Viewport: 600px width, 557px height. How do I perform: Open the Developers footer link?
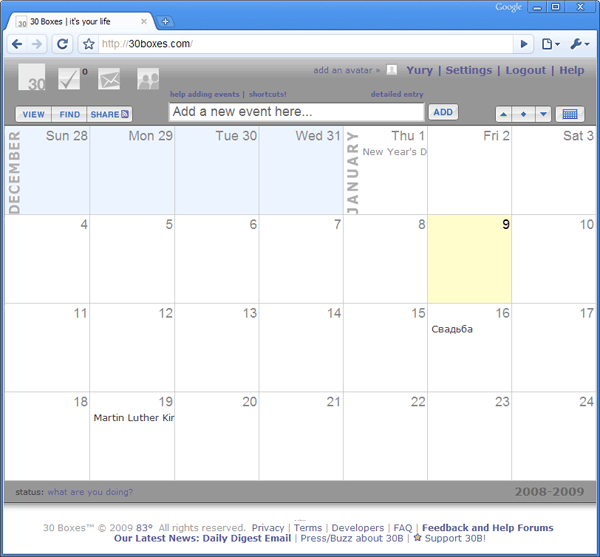pos(357,528)
